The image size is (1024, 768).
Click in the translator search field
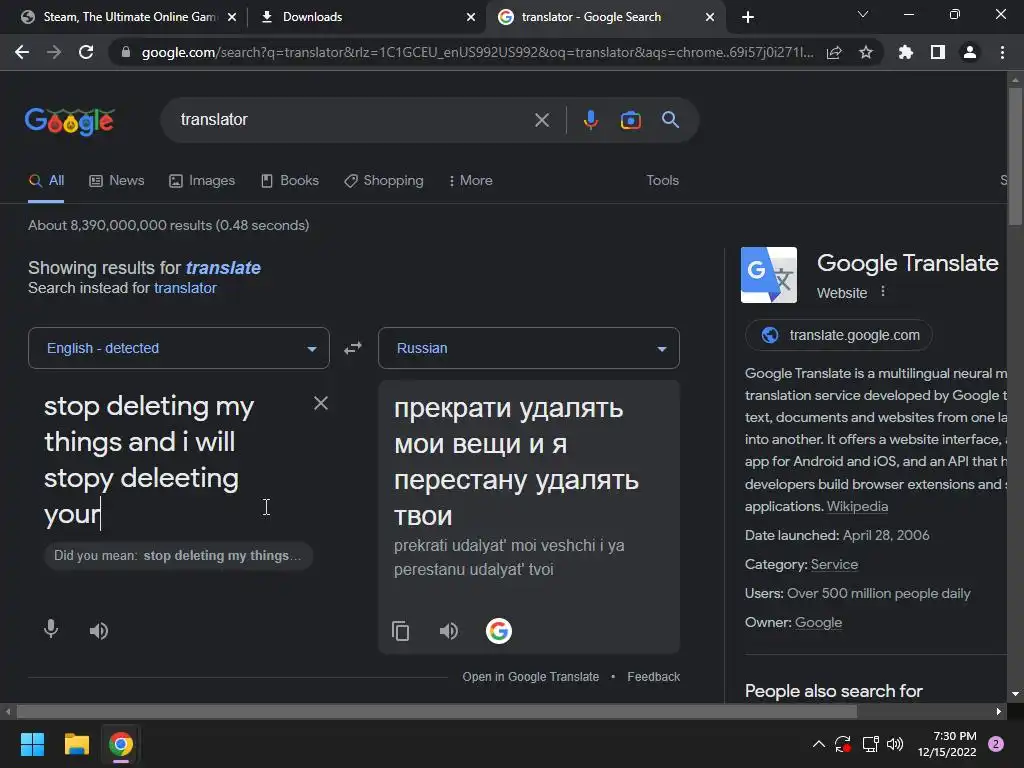(353, 120)
